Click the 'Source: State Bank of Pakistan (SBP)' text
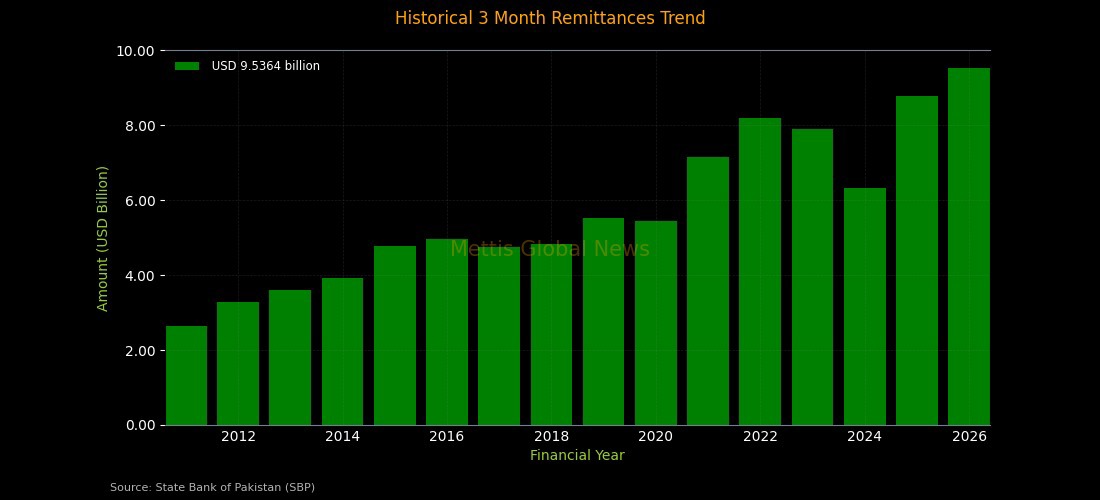 pyautogui.click(x=212, y=487)
